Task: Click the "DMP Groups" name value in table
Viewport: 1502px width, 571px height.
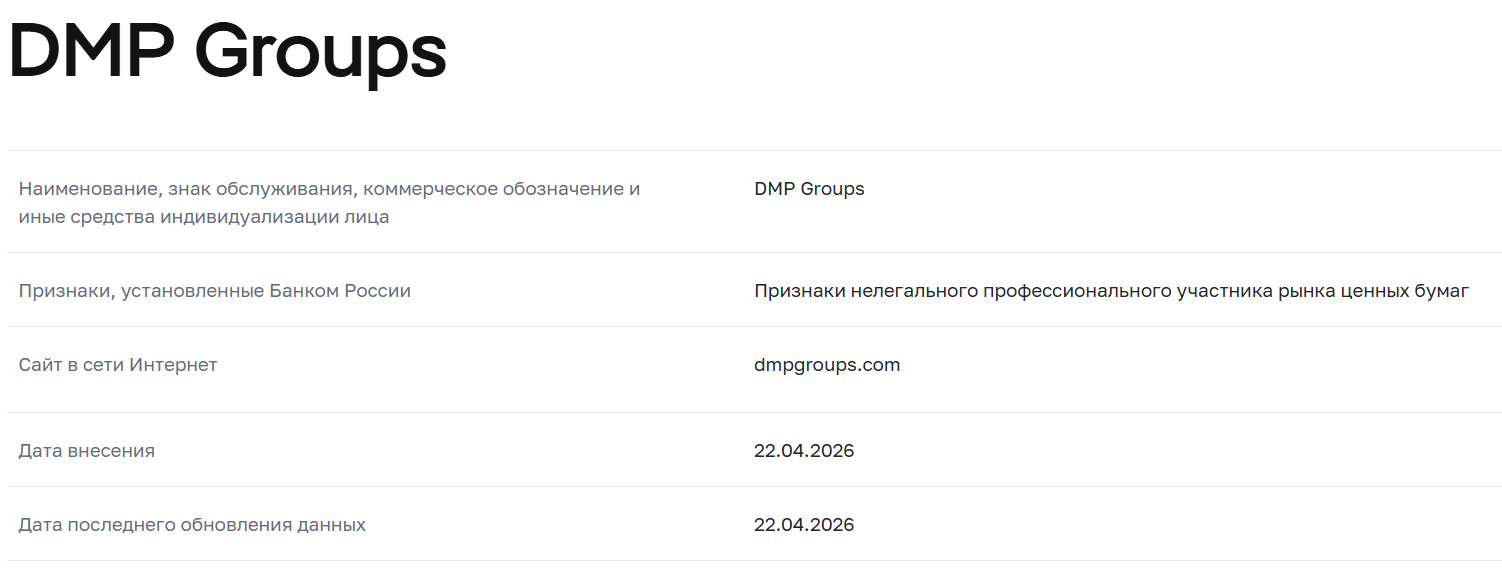Action: [809, 189]
